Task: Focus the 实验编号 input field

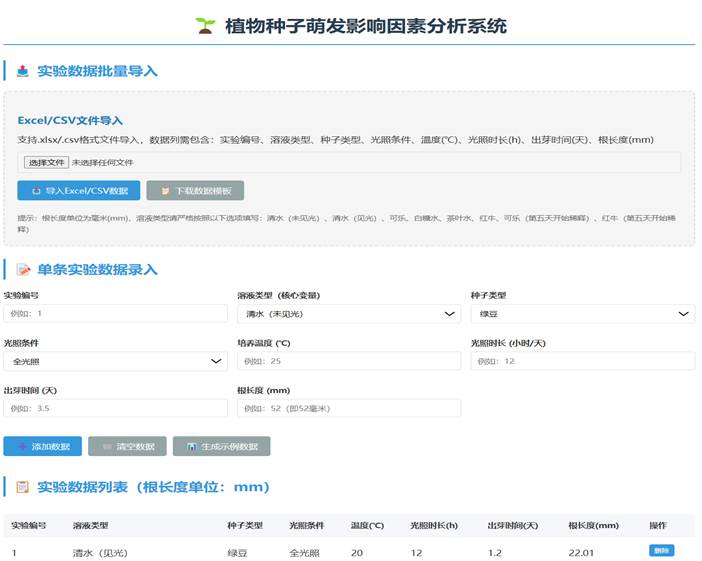Action: (x=115, y=314)
